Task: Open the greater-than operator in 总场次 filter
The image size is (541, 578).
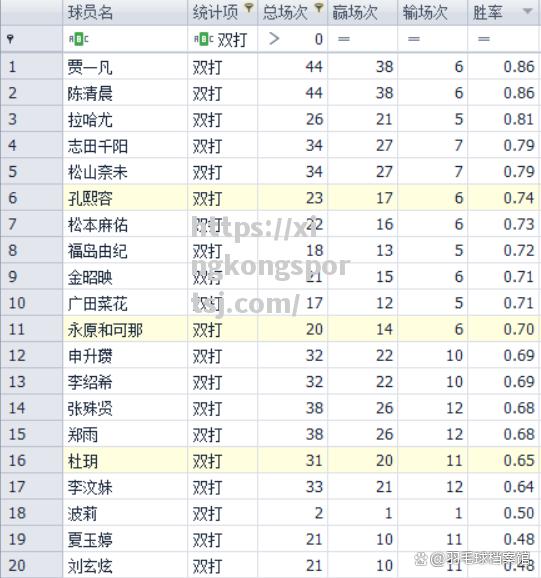Action: pos(274,39)
